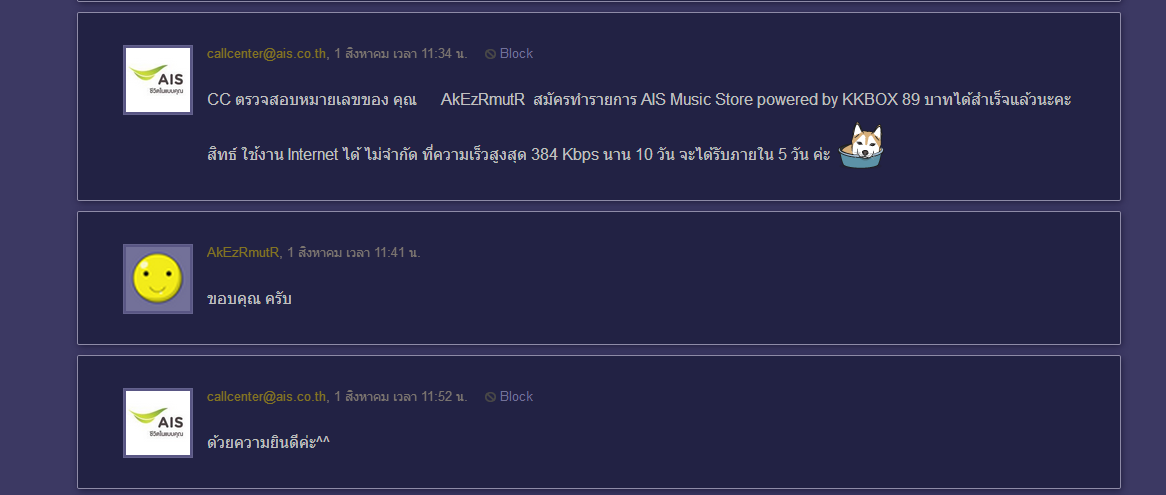
Task: Open callcenter@ais.co.th profile on the 11:52 post
Action: point(266,397)
